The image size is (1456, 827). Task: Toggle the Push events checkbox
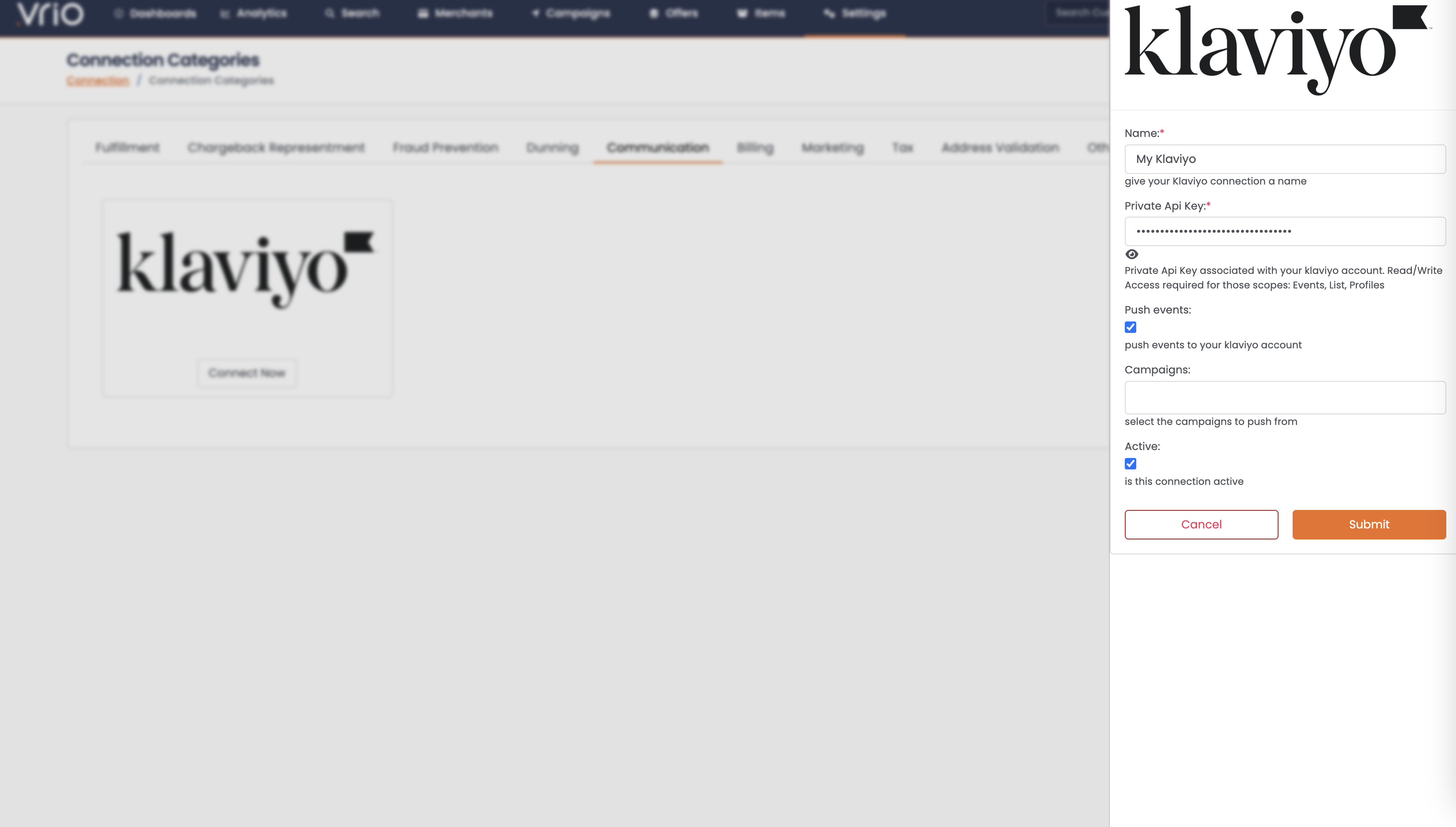click(x=1131, y=327)
